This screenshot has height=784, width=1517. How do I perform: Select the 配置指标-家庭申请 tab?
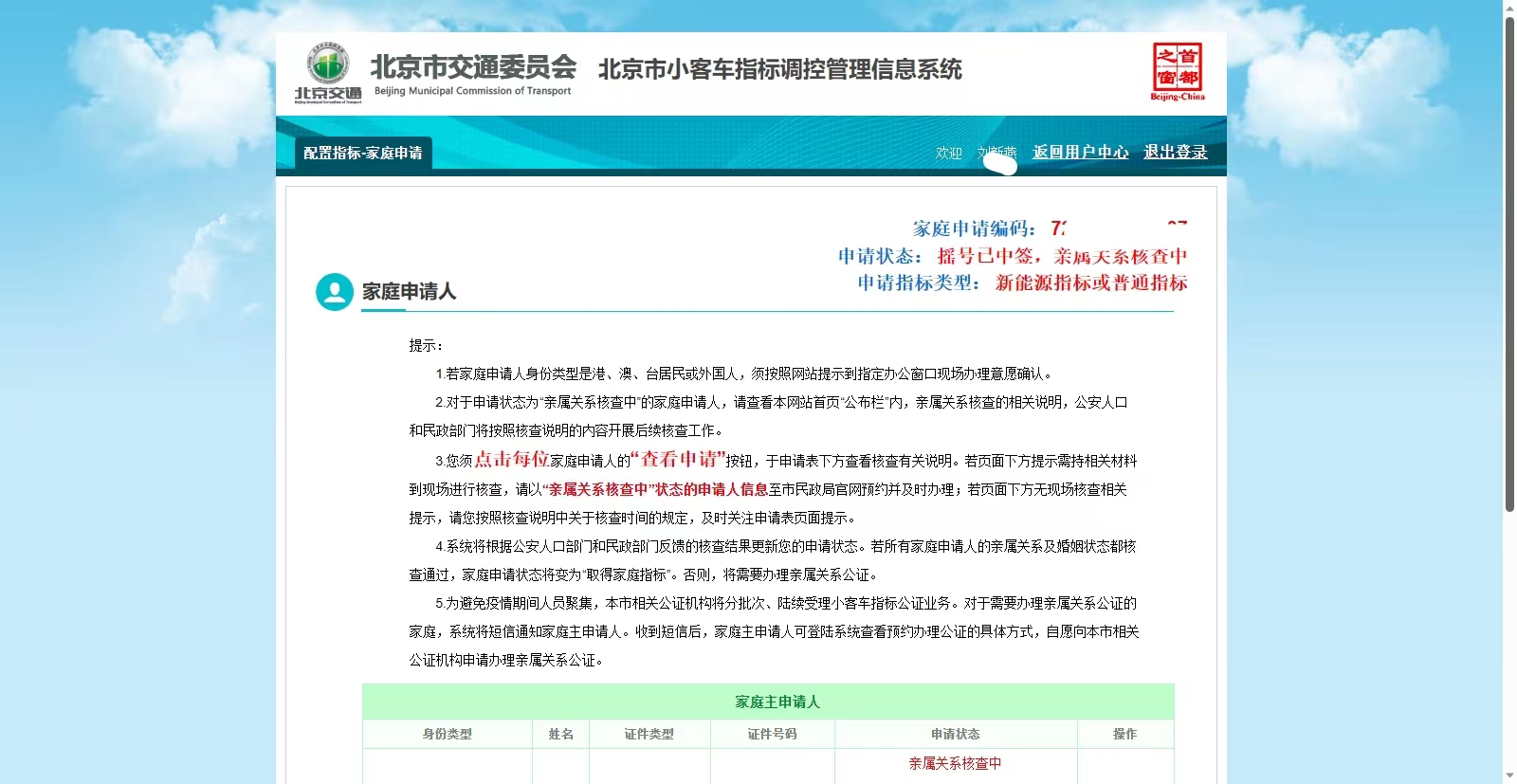click(363, 153)
